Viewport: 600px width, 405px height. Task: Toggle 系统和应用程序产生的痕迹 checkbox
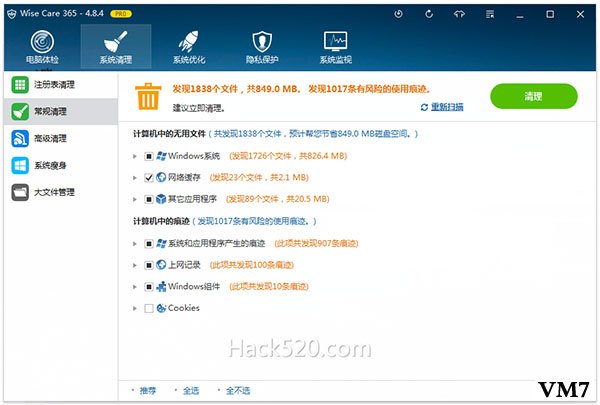coord(149,243)
